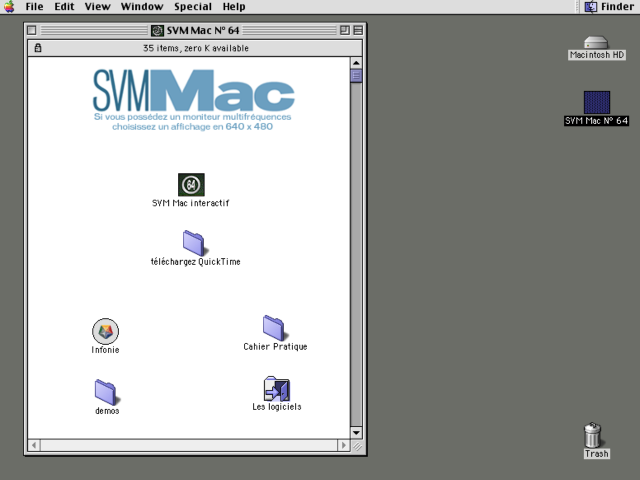Open the Window menu
The height and width of the screenshot is (480, 640).
click(x=142, y=7)
